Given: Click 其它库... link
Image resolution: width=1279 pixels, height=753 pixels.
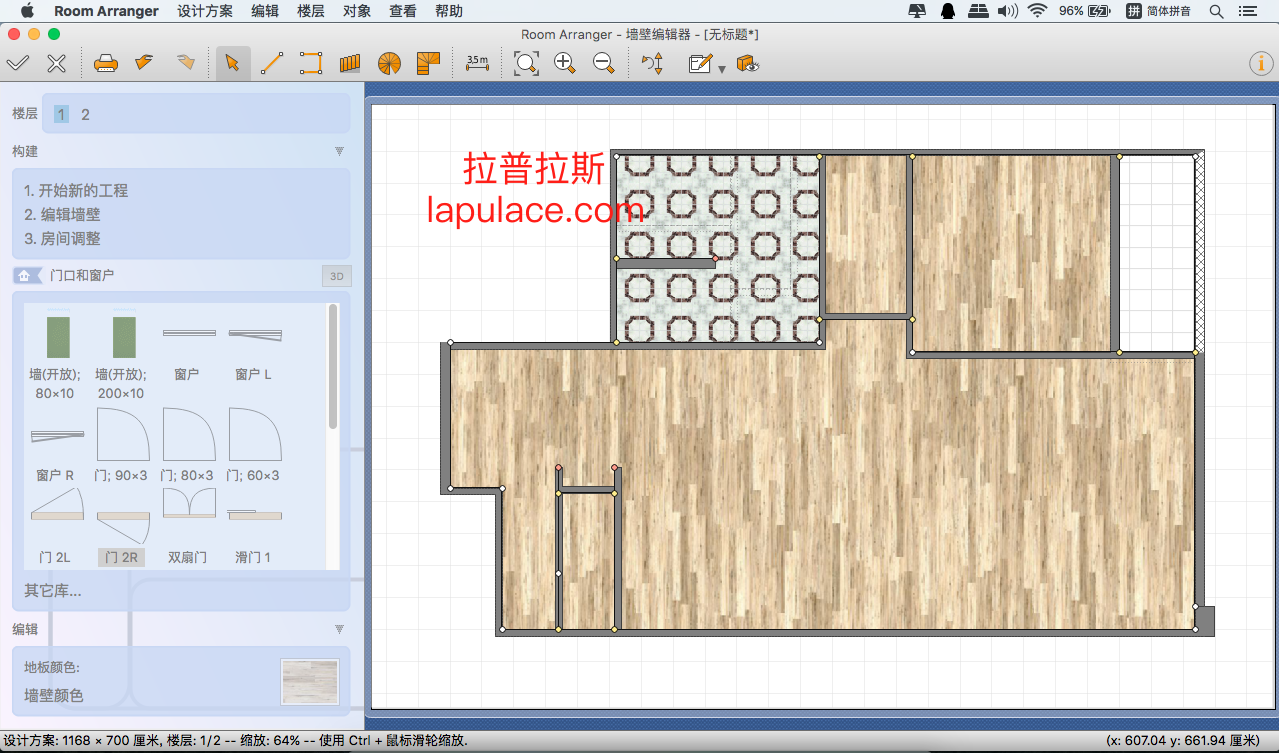Looking at the screenshot, I should [53, 590].
